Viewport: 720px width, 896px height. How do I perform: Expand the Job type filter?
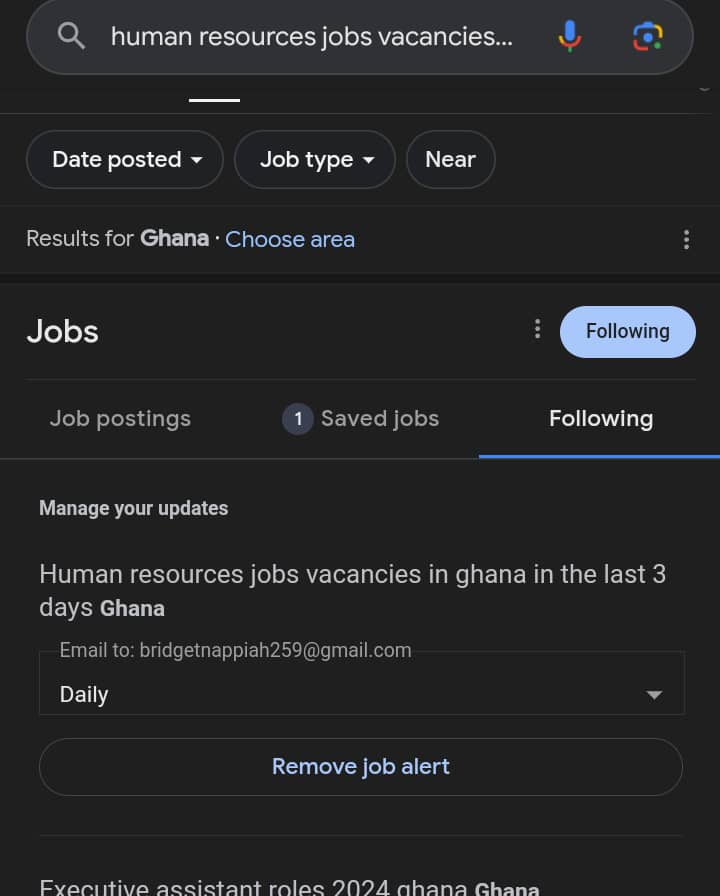tap(314, 160)
